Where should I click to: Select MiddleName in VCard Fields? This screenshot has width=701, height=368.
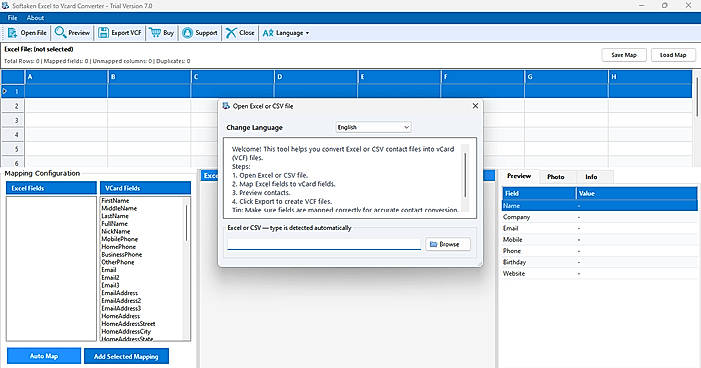(x=119, y=208)
